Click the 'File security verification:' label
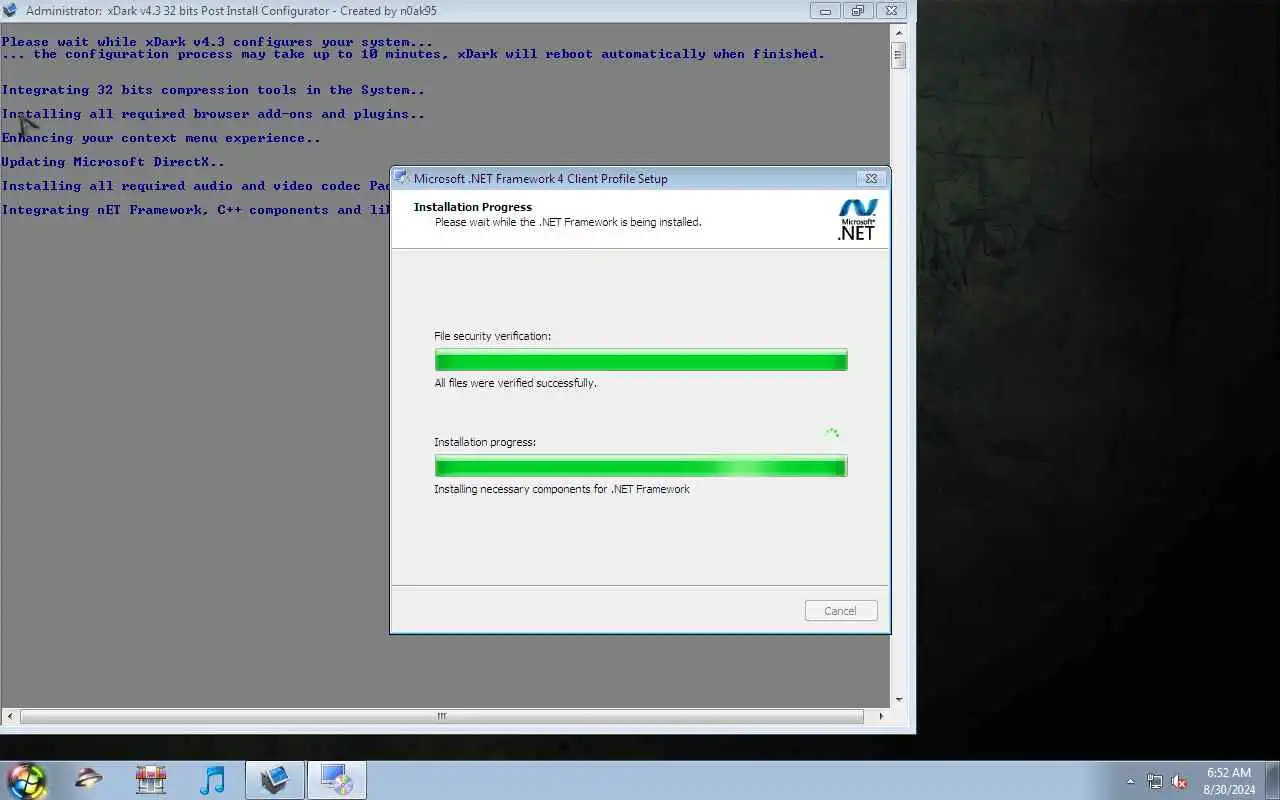The width and height of the screenshot is (1280, 800). [x=492, y=336]
